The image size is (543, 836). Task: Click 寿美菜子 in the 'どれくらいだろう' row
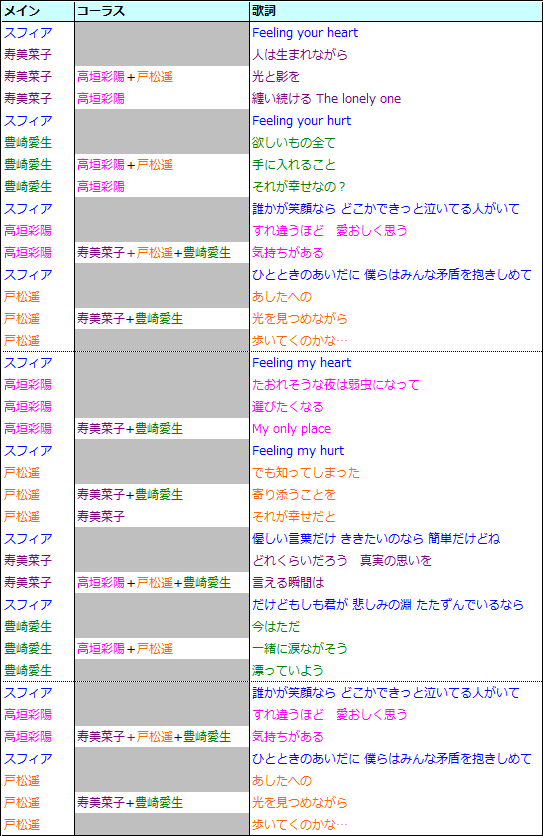[28, 560]
